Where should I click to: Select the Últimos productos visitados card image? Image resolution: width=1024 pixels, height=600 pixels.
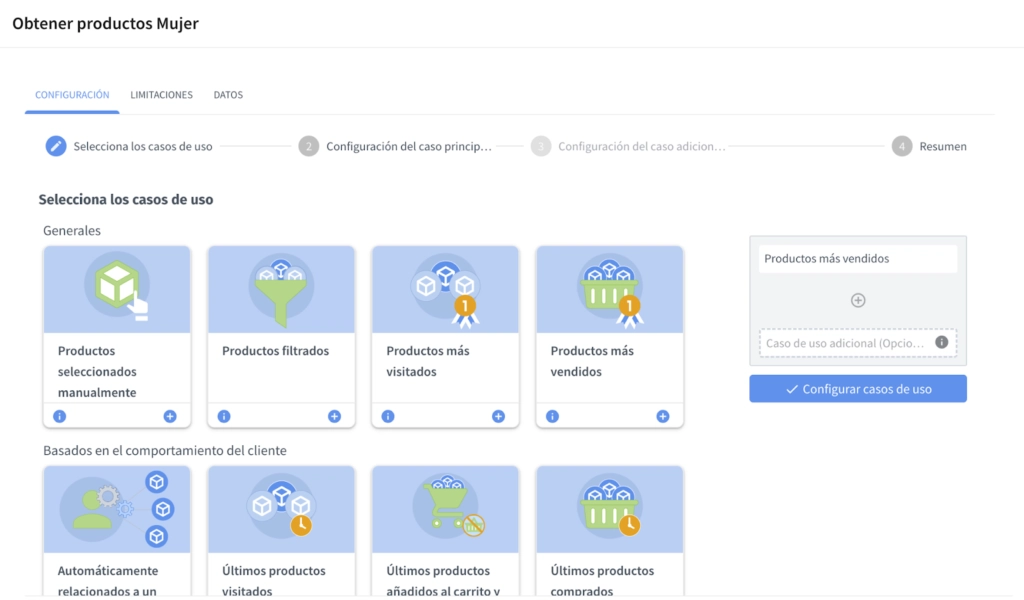[281, 509]
